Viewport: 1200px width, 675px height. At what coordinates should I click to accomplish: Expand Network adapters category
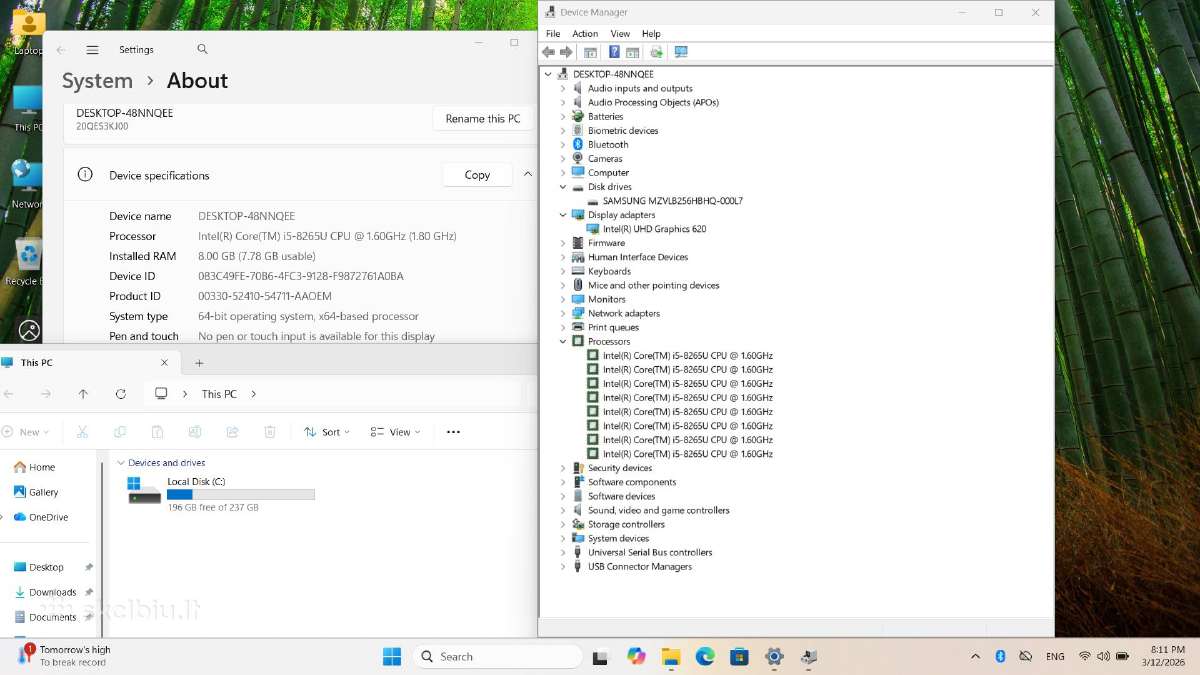[563, 314]
